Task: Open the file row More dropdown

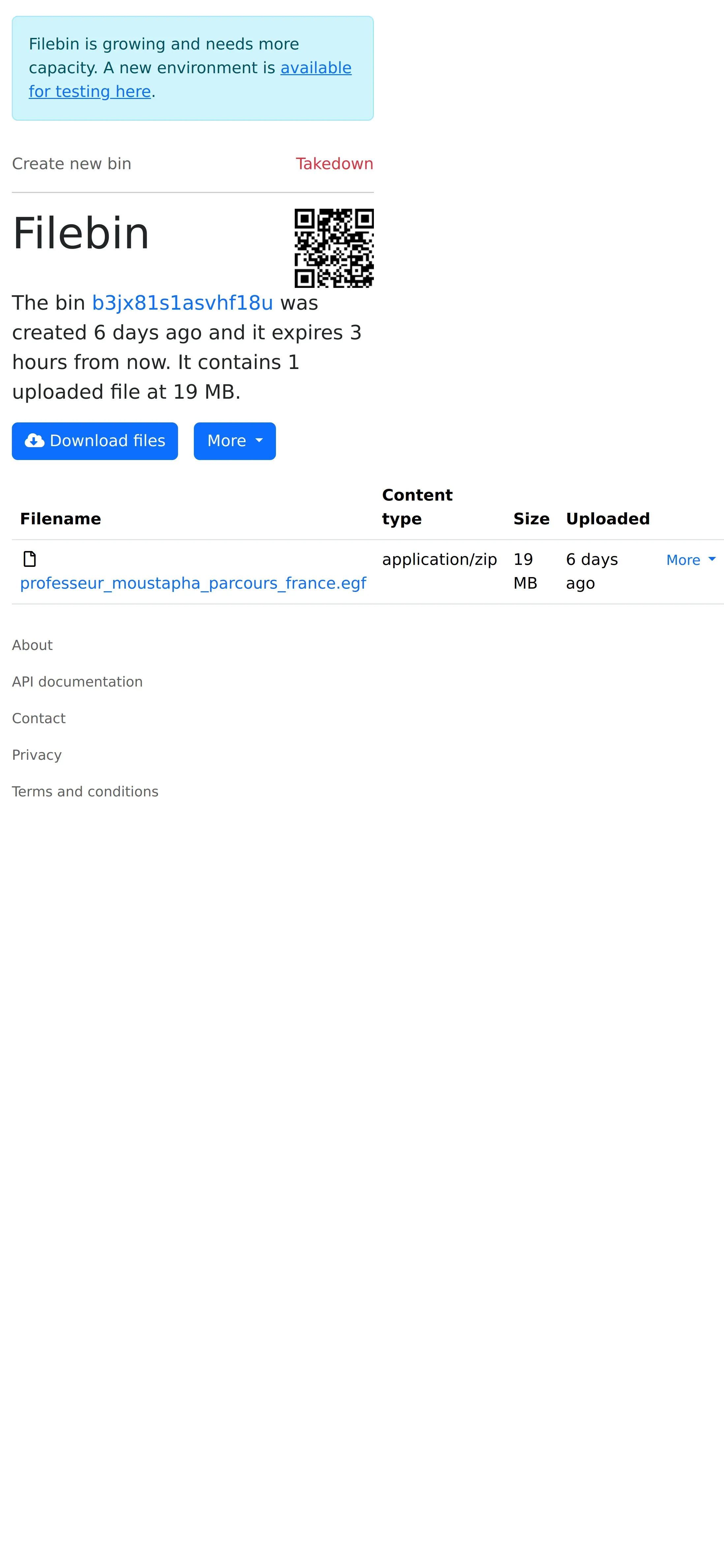Action: click(x=690, y=560)
